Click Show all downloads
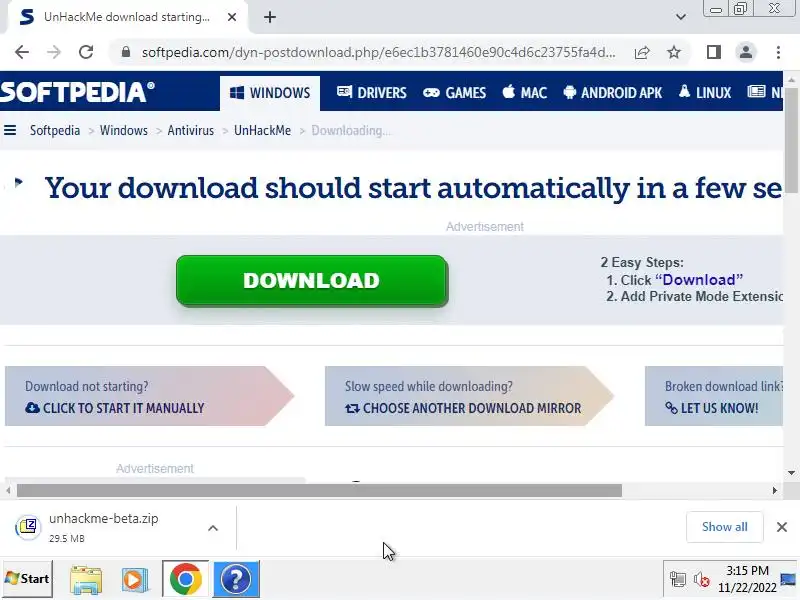 click(x=724, y=527)
